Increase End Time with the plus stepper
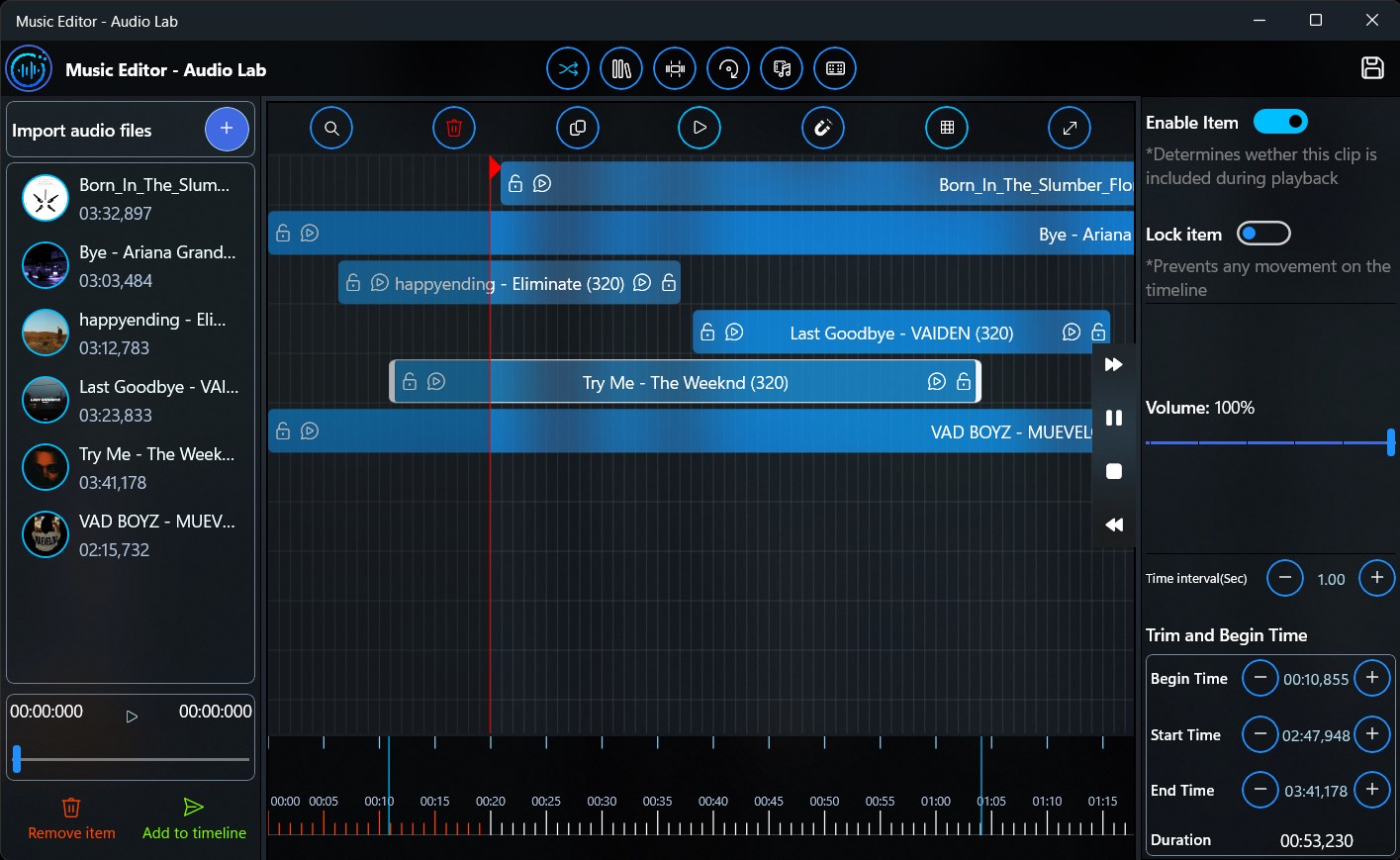 (1372, 790)
